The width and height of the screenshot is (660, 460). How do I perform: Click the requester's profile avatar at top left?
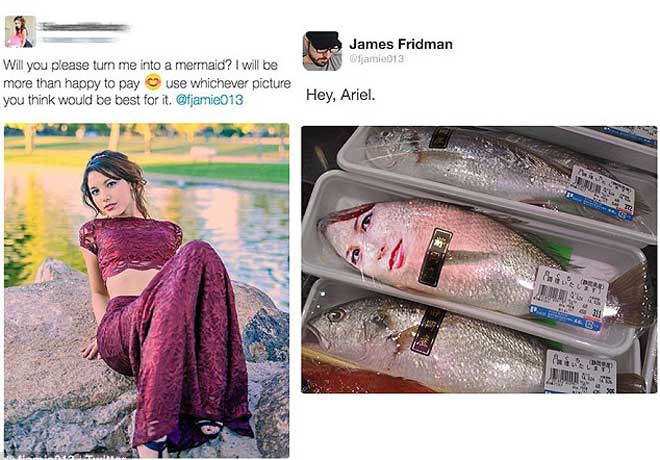[x=20, y=30]
